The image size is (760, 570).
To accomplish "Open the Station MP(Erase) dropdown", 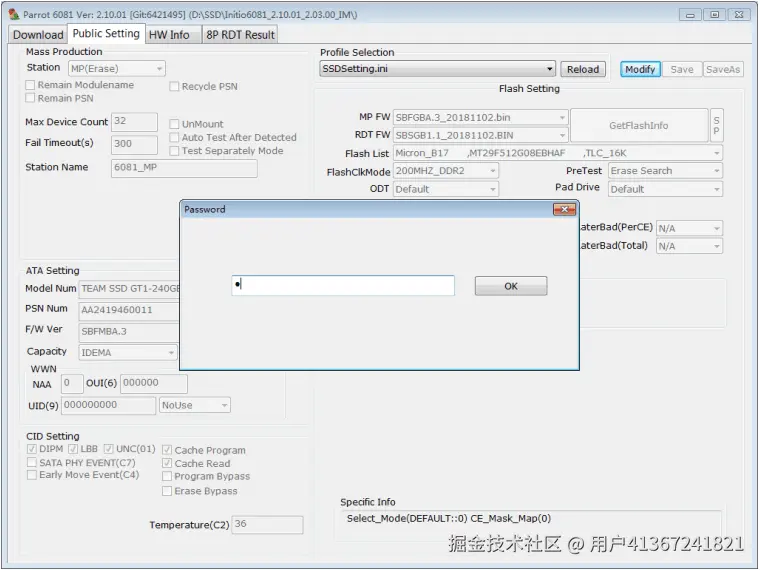I will pyautogui.click(x=117, y=68).
